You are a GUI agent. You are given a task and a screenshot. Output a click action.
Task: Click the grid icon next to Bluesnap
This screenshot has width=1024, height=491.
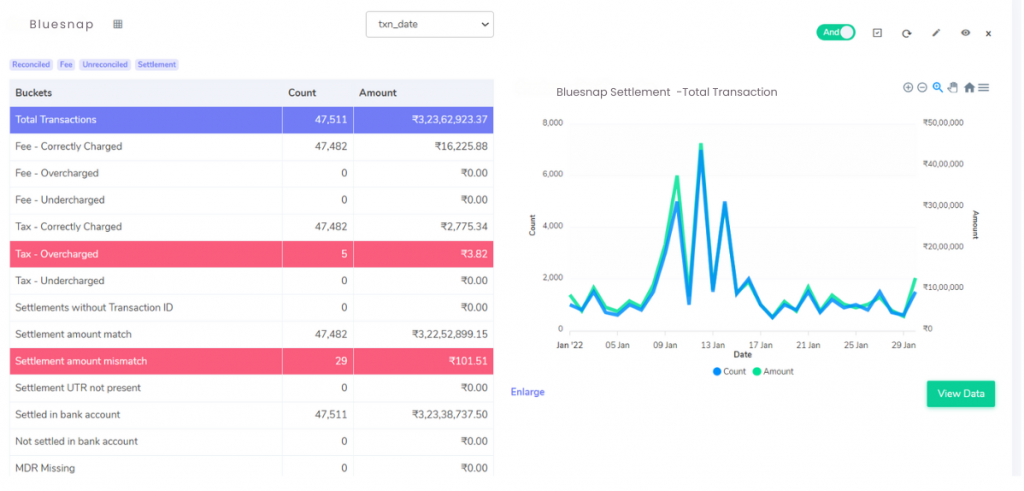118,24
